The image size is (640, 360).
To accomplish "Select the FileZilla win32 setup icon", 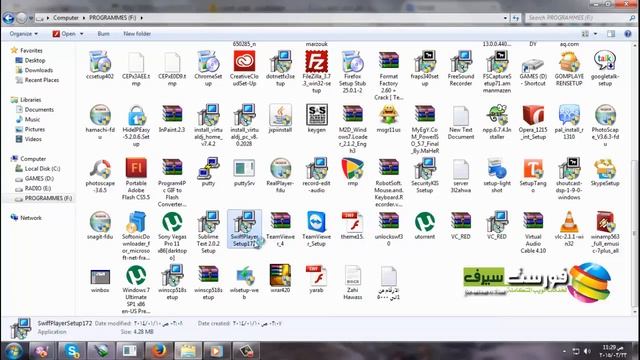I will (317, 61).
